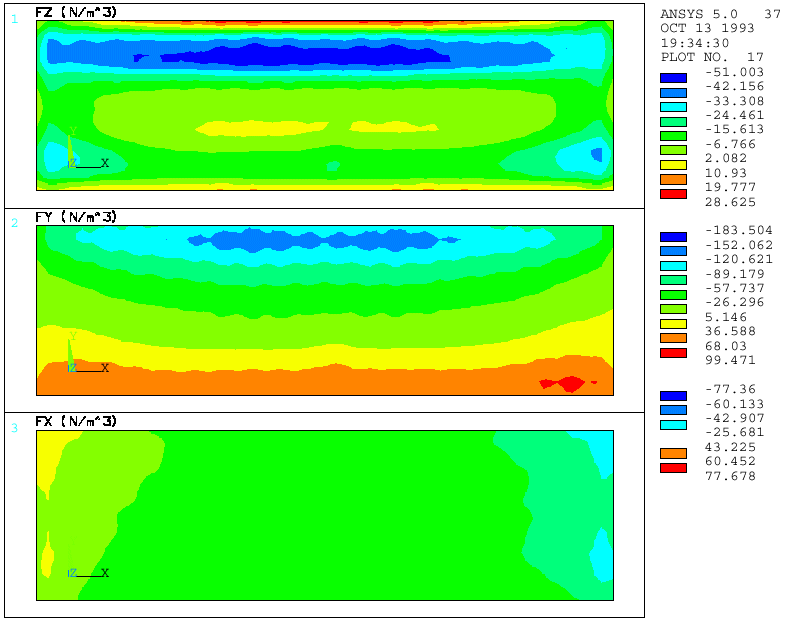Select the axis triad in the FX plot
The height and width of the screenshot is (621, 789).
(x=85, y=573)
